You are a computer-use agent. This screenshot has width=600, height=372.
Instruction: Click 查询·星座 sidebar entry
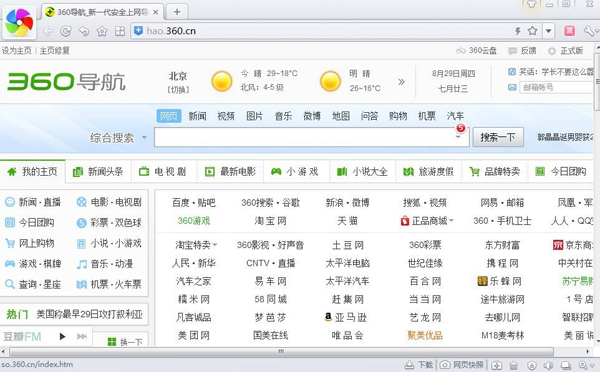coord(33,284)
